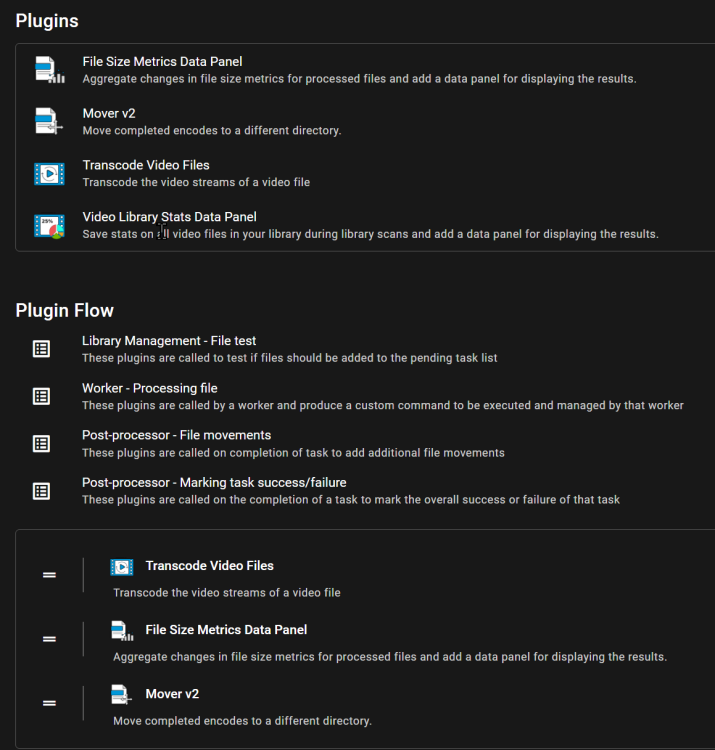Image resolution: width=715 pixels, height=750 pixels.
Task: Select Worker - Processing file flow
Action: (150, 388)
